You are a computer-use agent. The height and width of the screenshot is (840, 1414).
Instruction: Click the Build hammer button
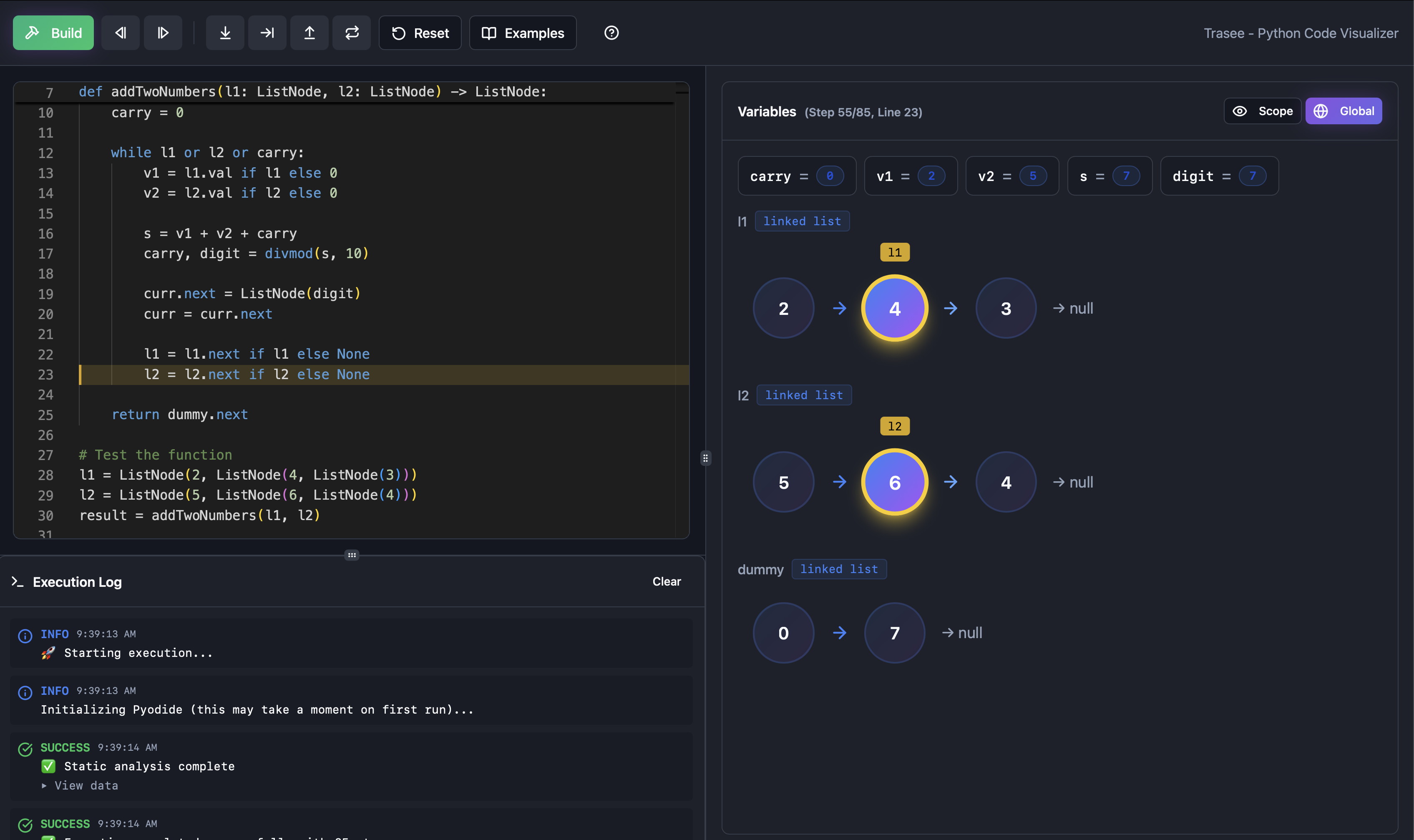tap(53, 33)
